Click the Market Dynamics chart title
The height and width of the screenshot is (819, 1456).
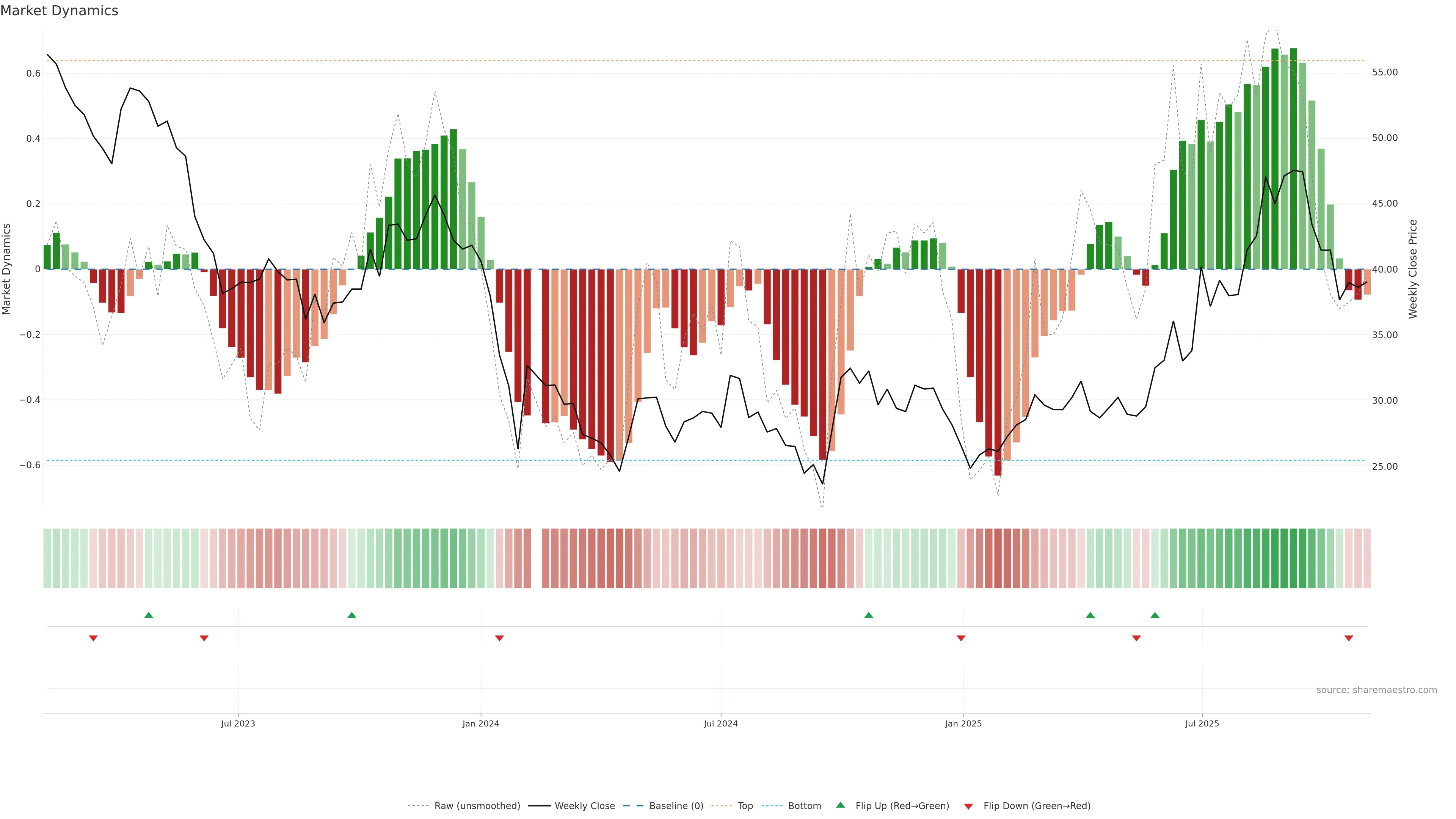click(60, 11)
